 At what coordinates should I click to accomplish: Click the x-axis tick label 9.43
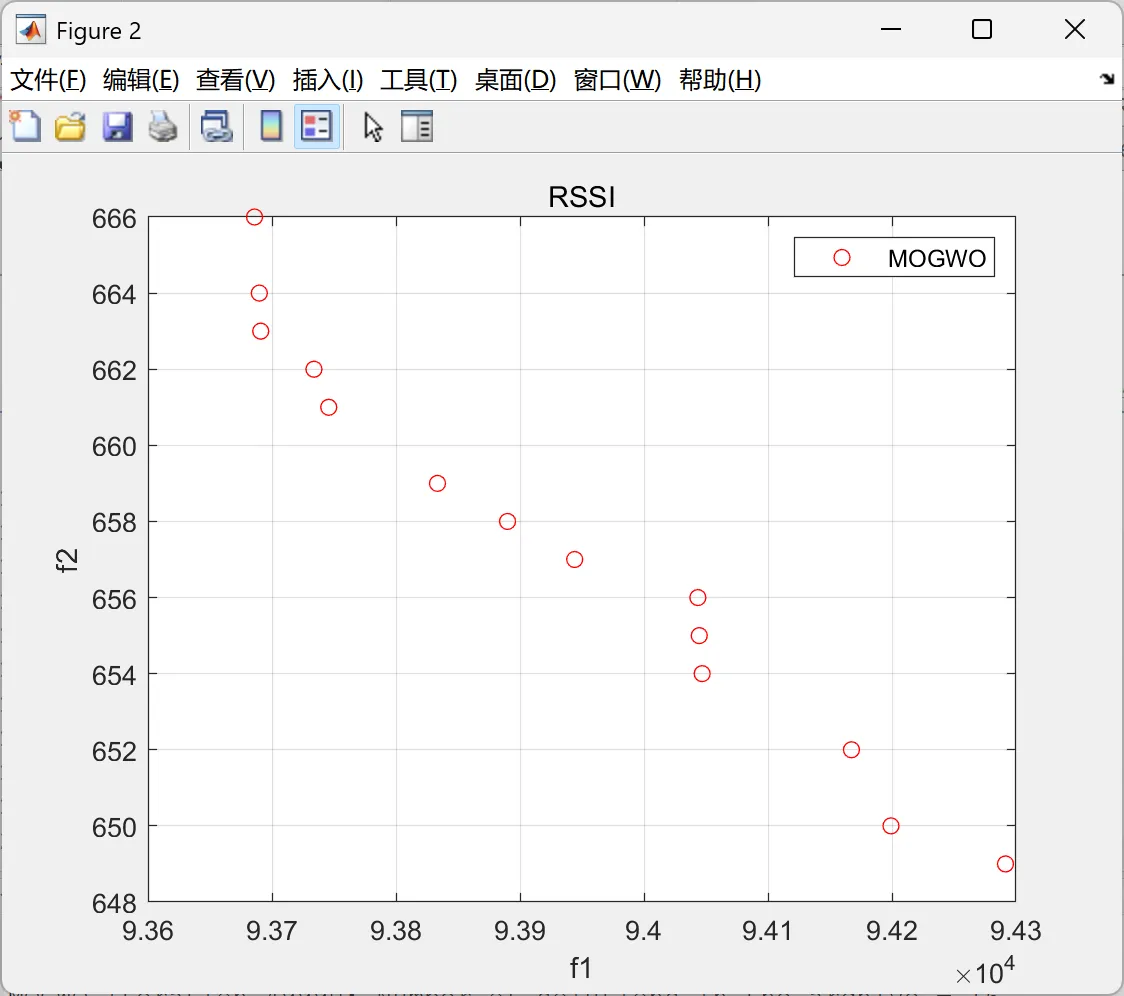tap(1015, 931)
